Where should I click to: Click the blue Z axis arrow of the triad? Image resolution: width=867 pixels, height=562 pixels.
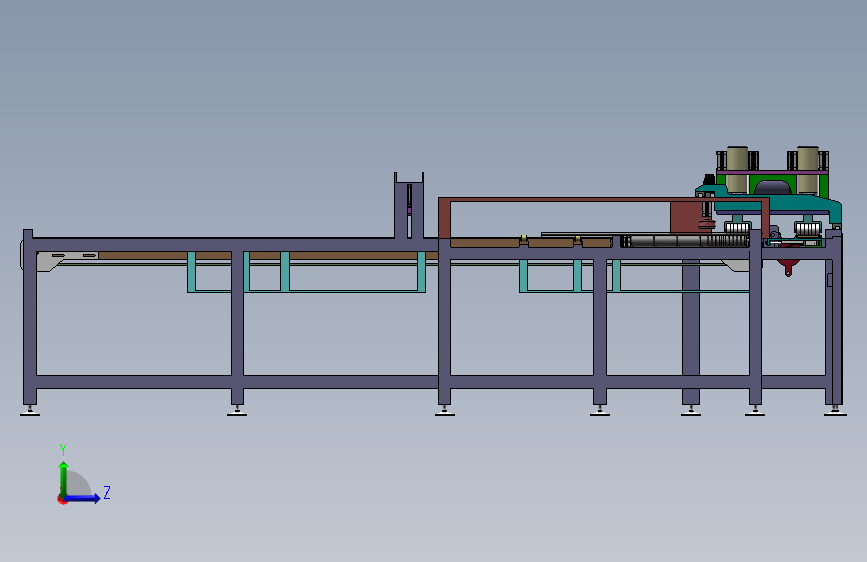coord(83,498)
